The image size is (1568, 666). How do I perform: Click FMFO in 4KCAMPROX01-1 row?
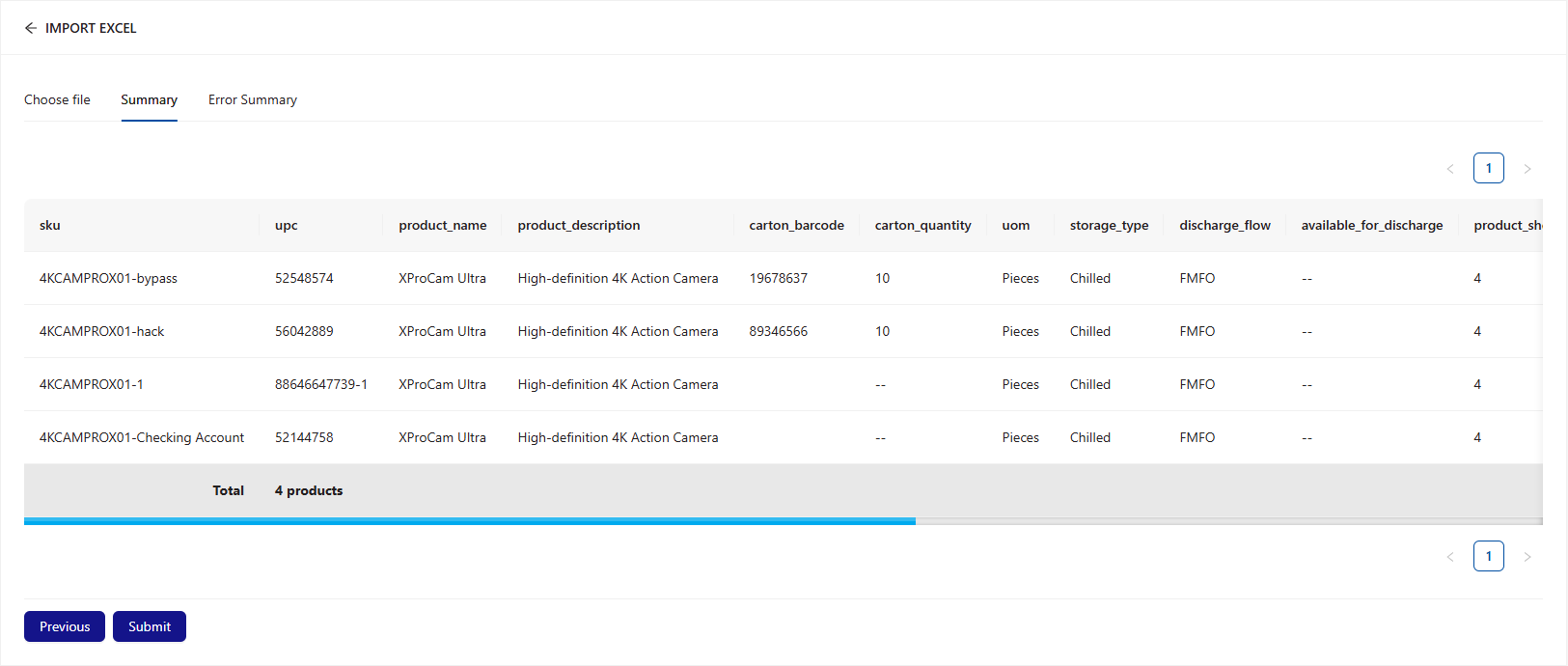point(1197,384)
